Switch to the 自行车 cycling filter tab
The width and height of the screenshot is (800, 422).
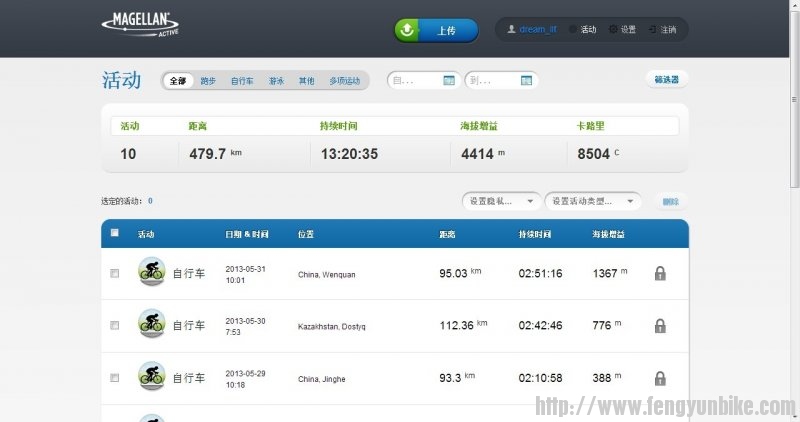click(242, 81)
